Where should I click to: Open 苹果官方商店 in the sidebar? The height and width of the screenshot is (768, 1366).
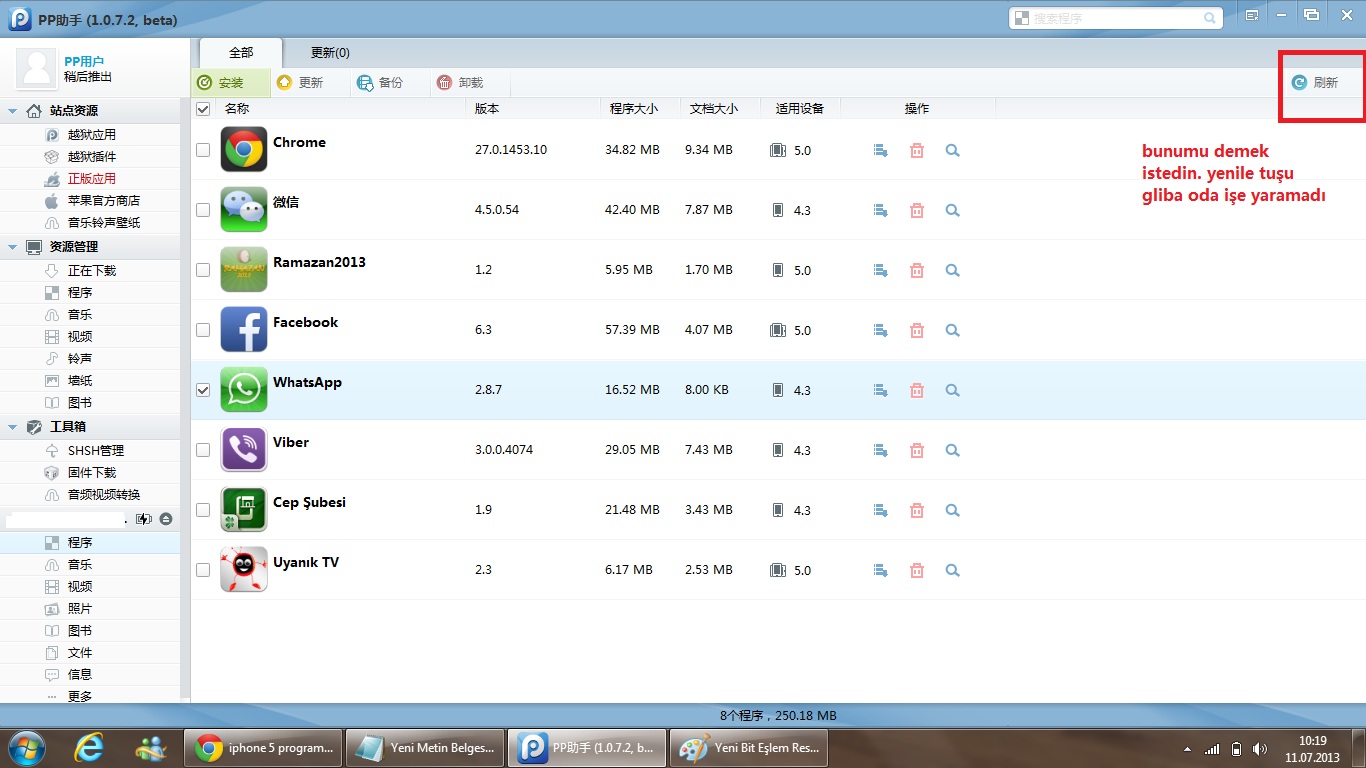(x=92, y=201)
